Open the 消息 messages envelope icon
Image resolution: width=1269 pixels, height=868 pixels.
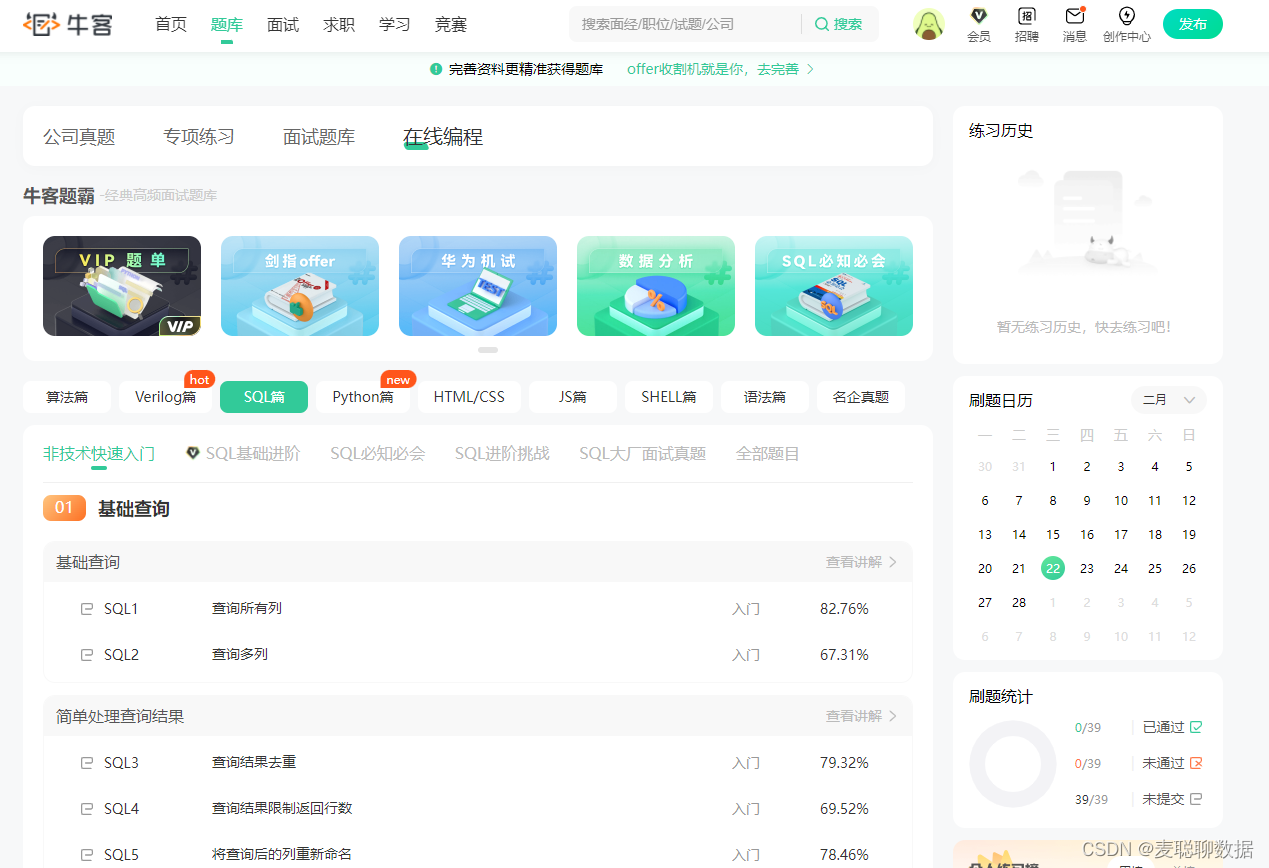pos(1074,17)
